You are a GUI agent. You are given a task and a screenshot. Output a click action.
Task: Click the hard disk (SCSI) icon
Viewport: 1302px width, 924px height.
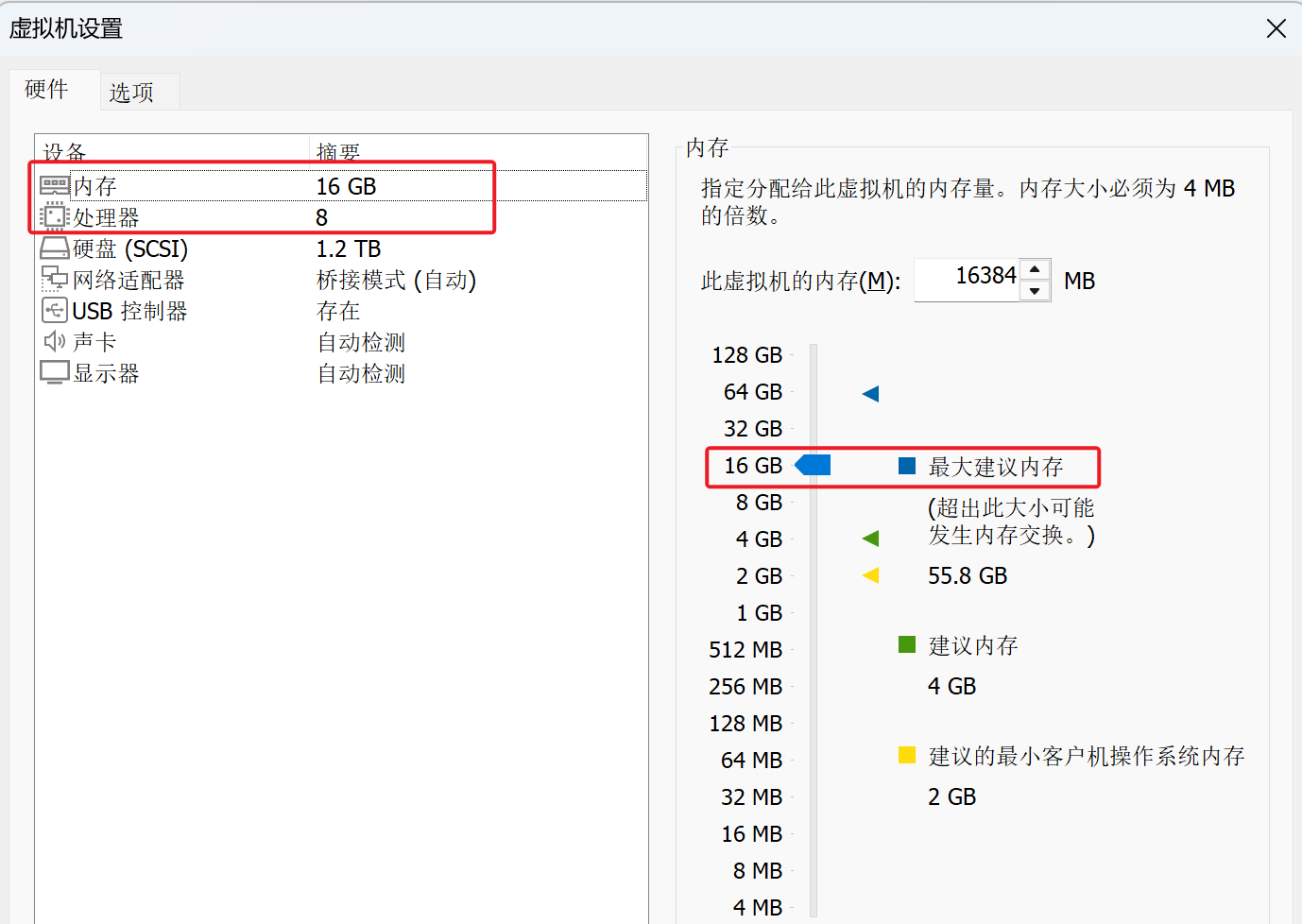(x=55, y=248)
